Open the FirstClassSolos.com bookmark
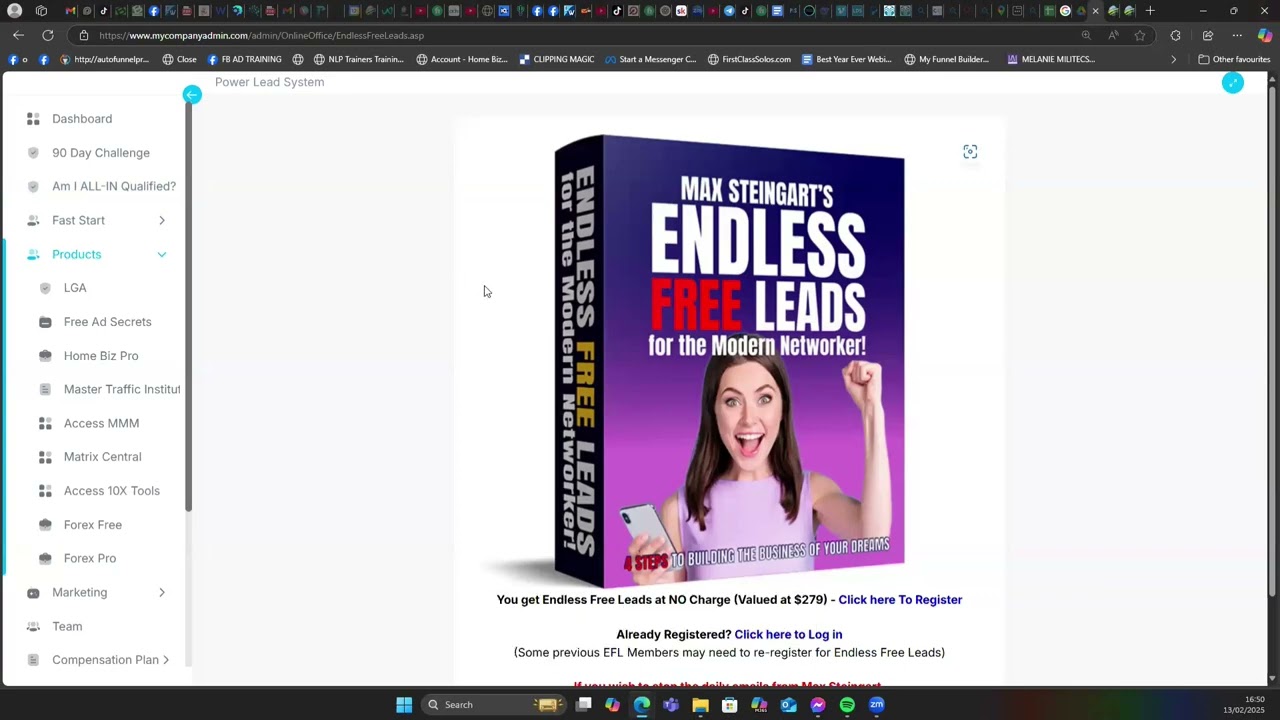Viewport: 1280px width, 720px height. [x=749, y=59]
